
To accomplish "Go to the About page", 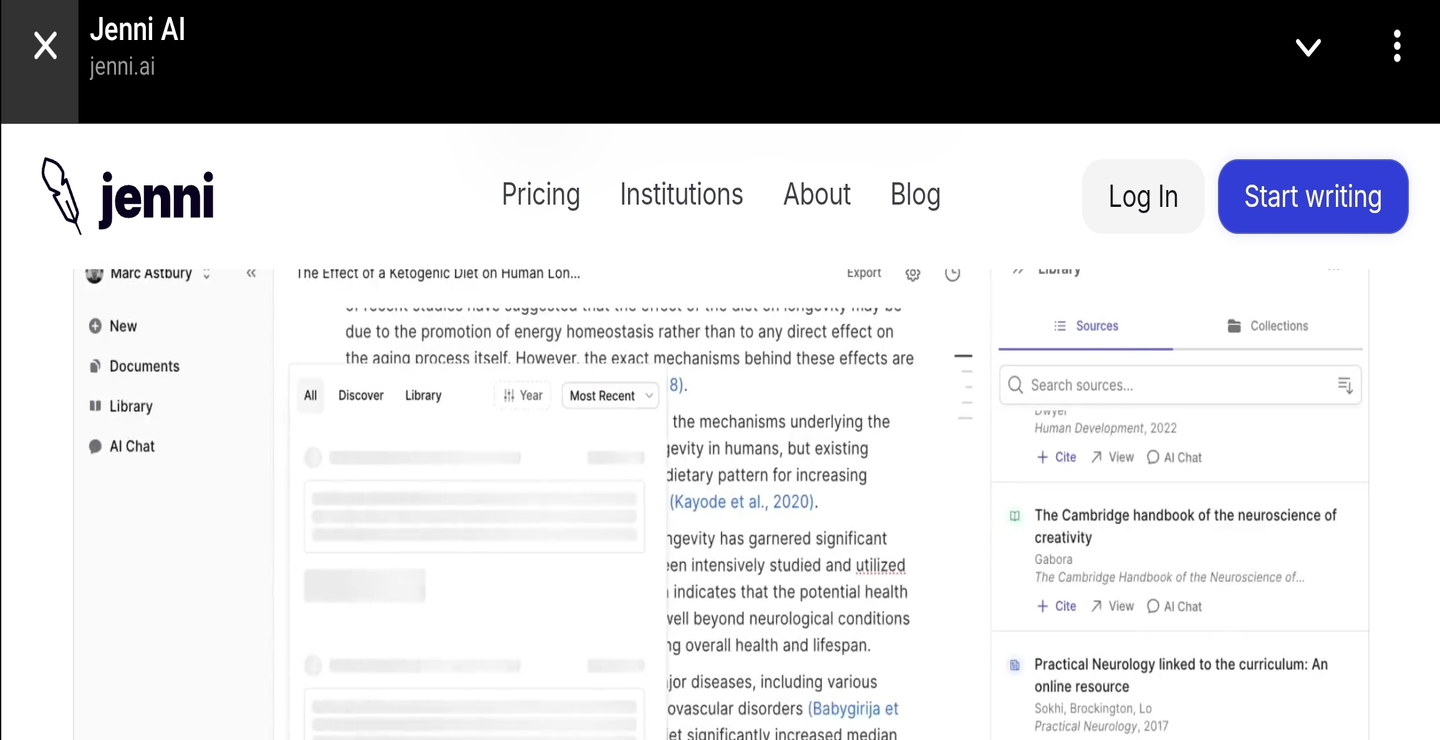I will coord(817,194).
